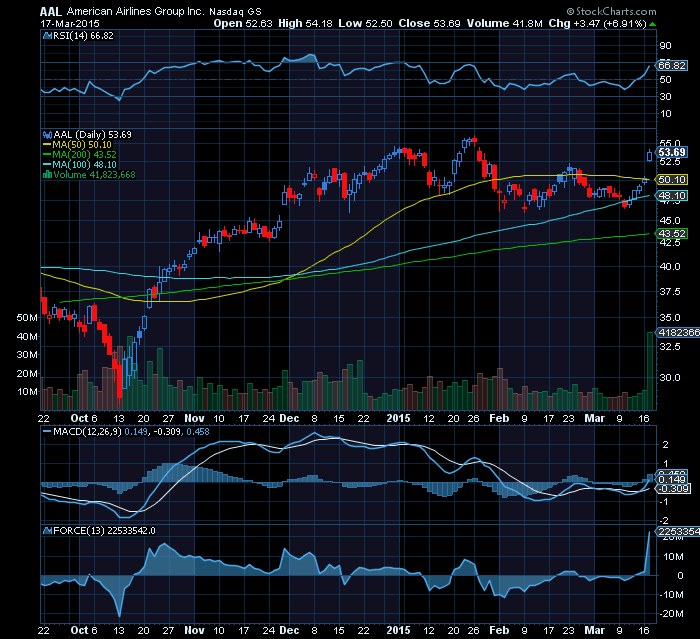This screenshot has width=700, height=639.
Task: Click the -0.309 MACD signal axis tag
Action: click(671, 489)
